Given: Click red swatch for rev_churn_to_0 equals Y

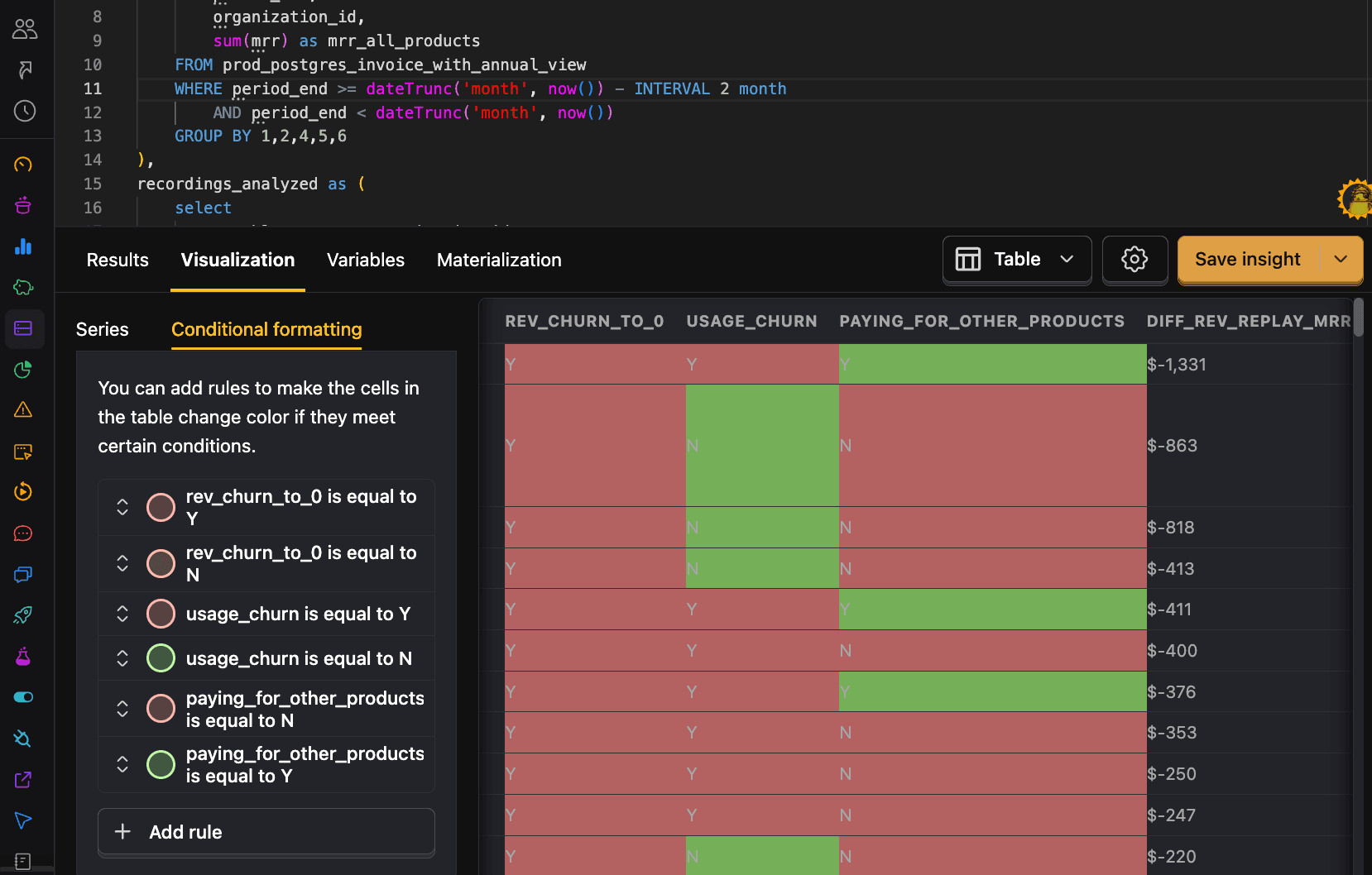Looking at the screenshot, I should coord(161,507).
